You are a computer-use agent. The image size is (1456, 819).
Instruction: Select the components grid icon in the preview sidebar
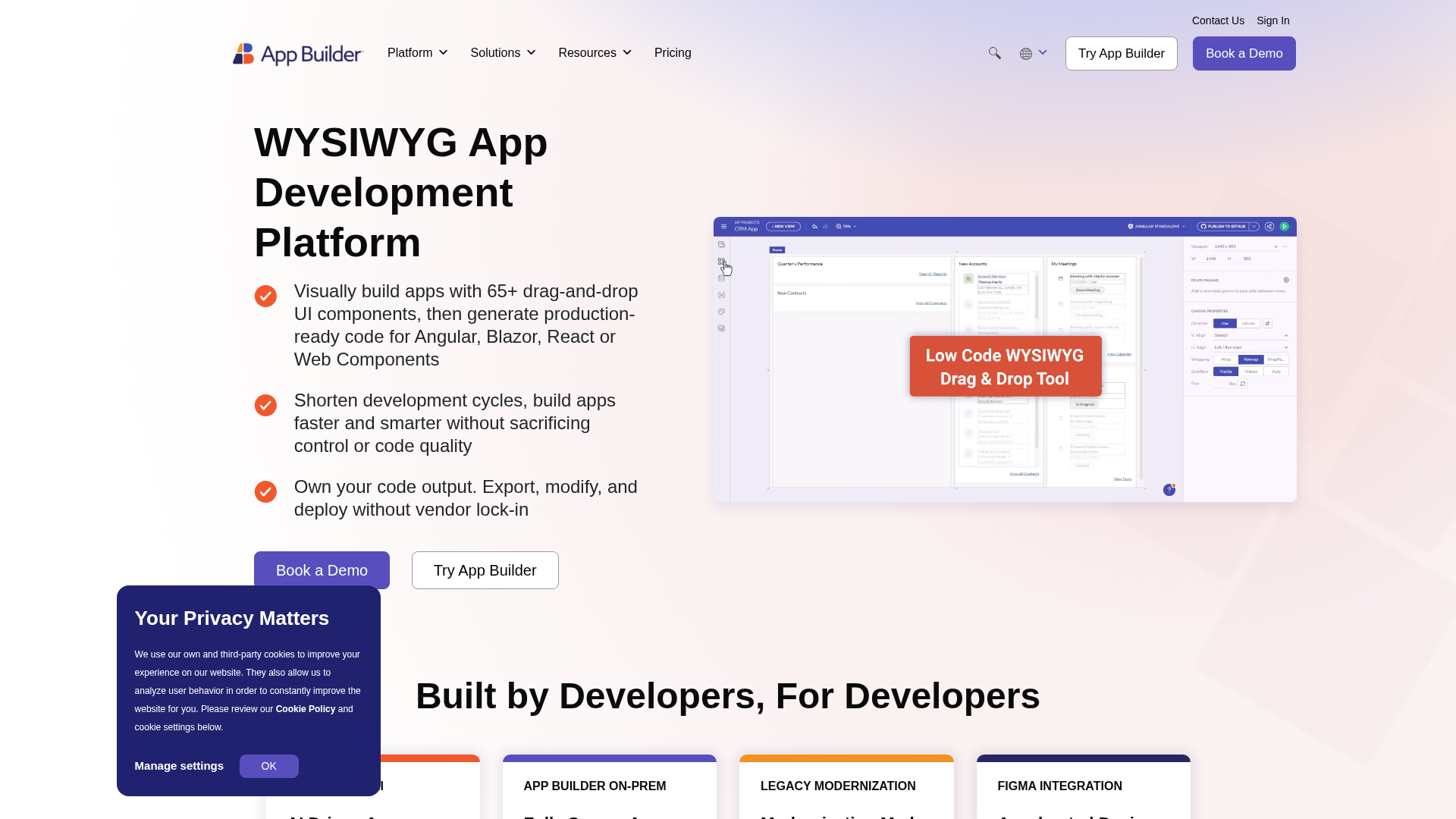point(721,262)
